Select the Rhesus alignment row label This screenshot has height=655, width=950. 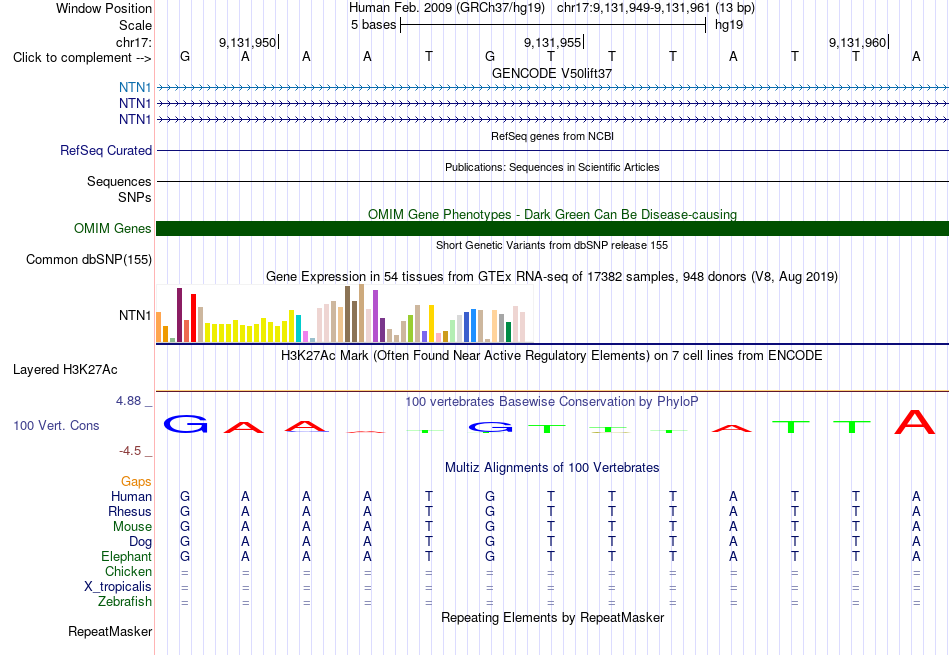130,511
